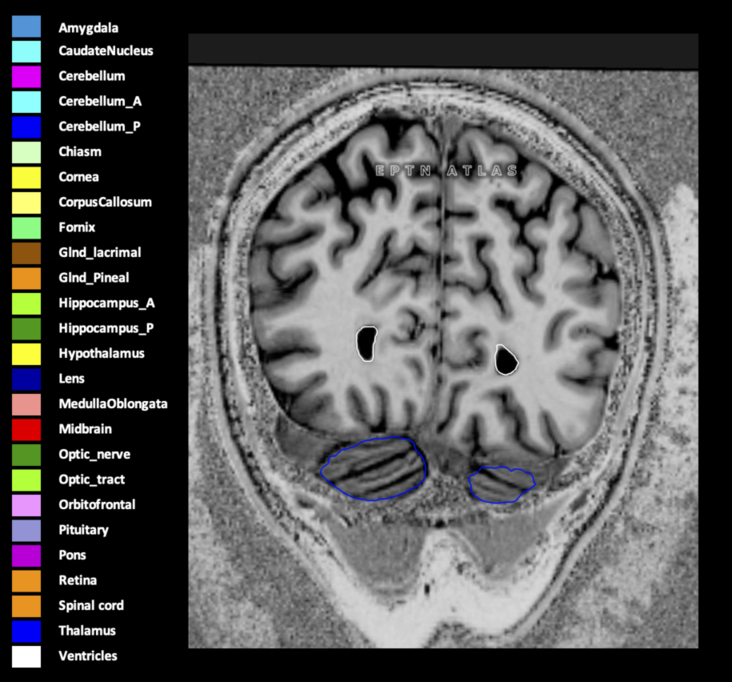The image size is (732, 682).
Task: Click the magenta Cerebellum color swatch
Action: [26, 77]
